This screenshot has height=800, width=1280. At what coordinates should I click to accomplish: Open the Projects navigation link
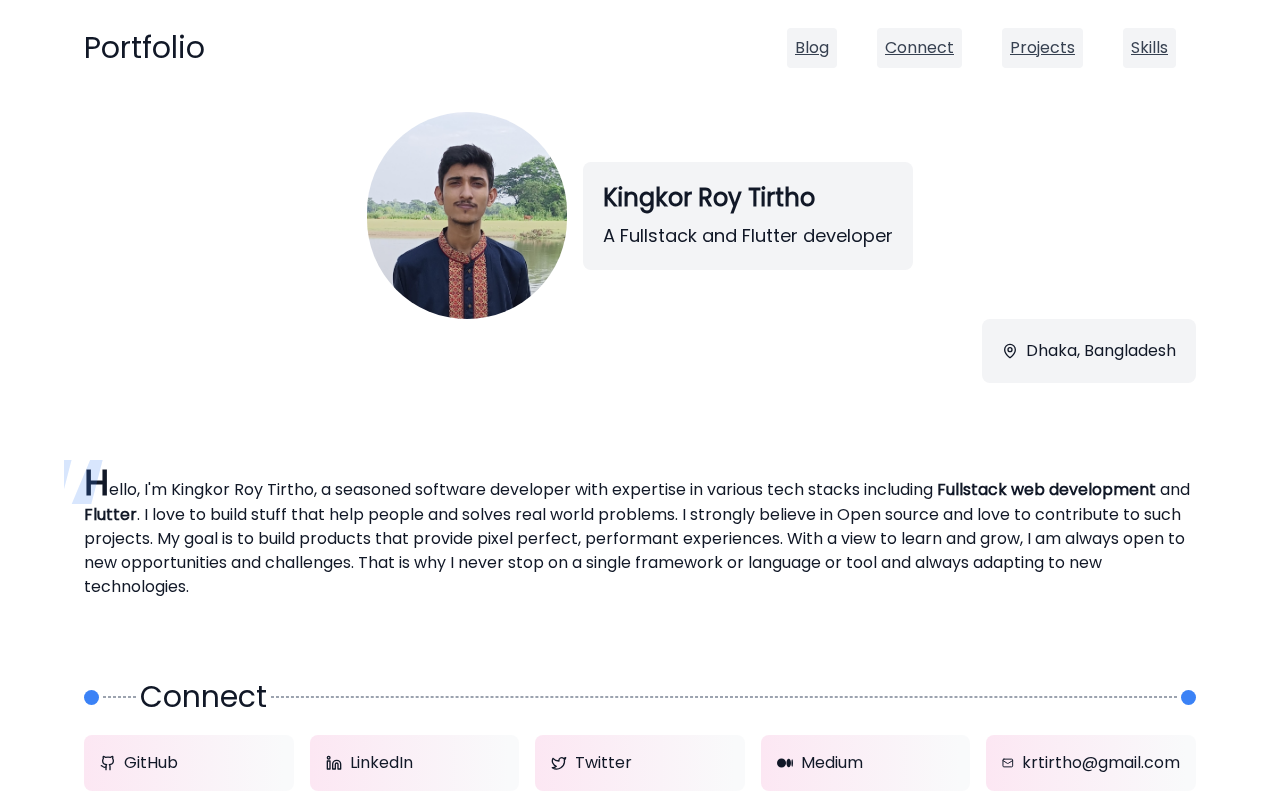[x=1042, y=48]
